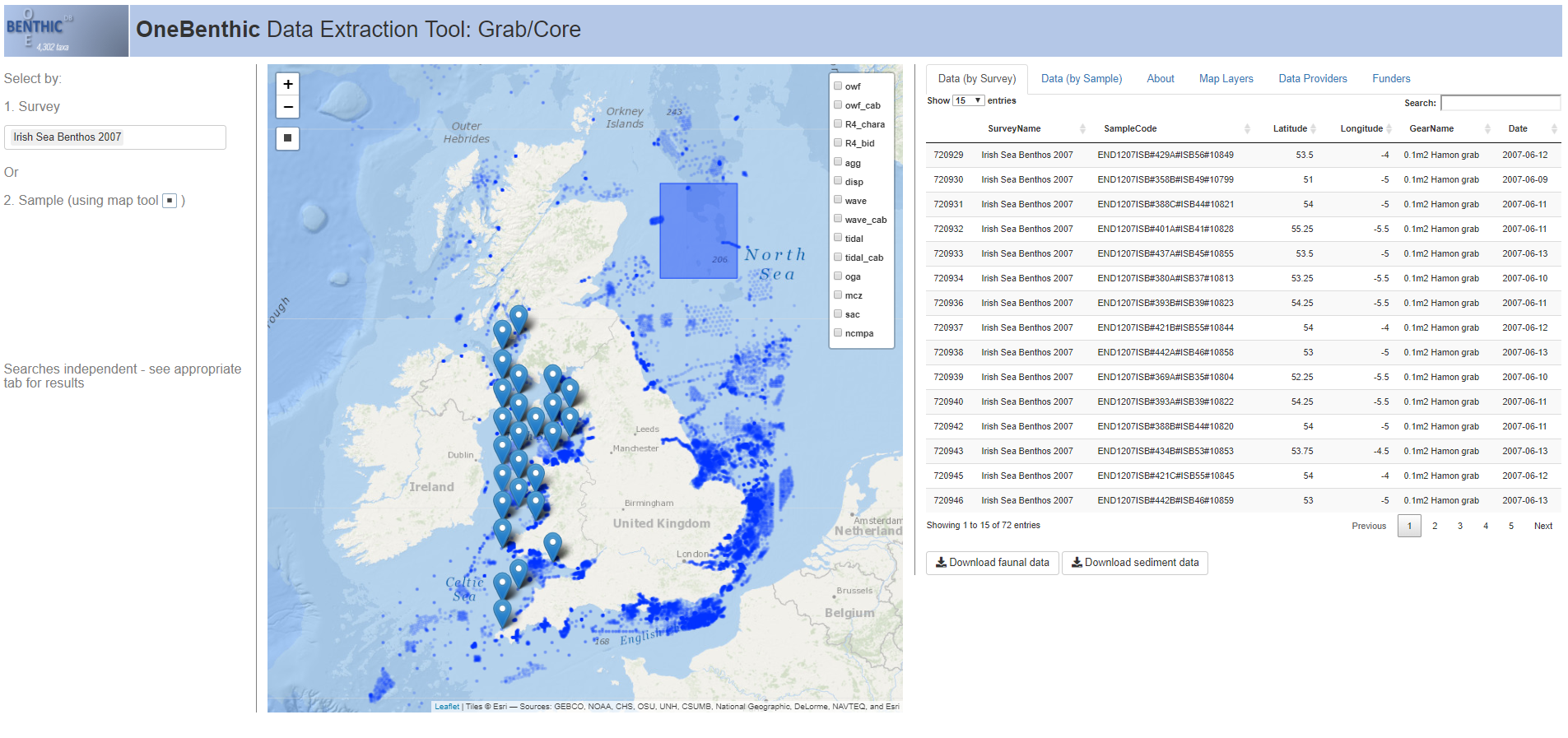Check the ncmpa layer checkbox

click(x=838, y=332)
